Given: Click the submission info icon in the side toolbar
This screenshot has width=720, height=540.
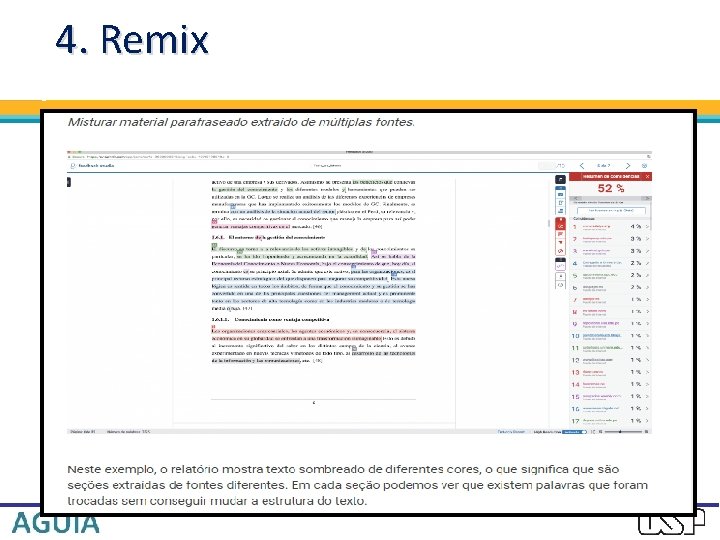Looking at the screenshot, I should (x=560, y=285).
